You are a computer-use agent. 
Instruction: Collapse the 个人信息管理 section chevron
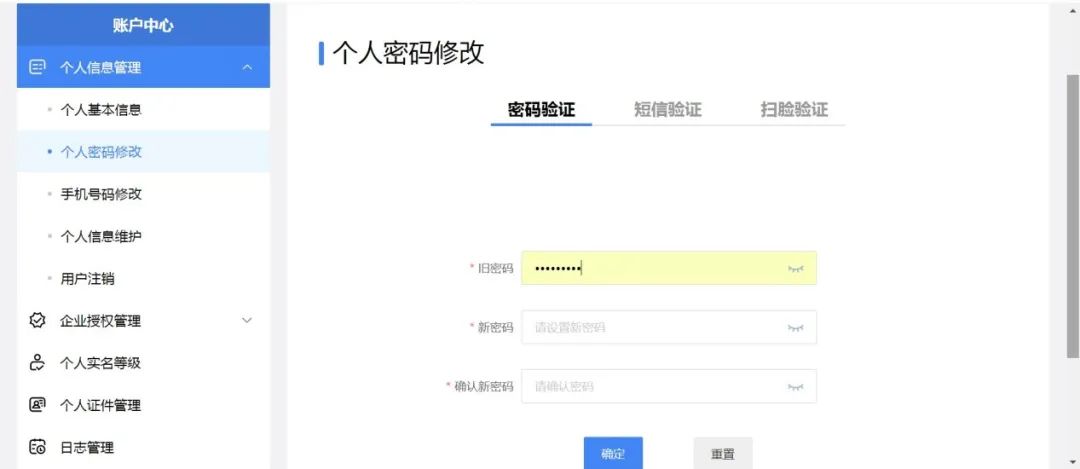pos(247,67)
